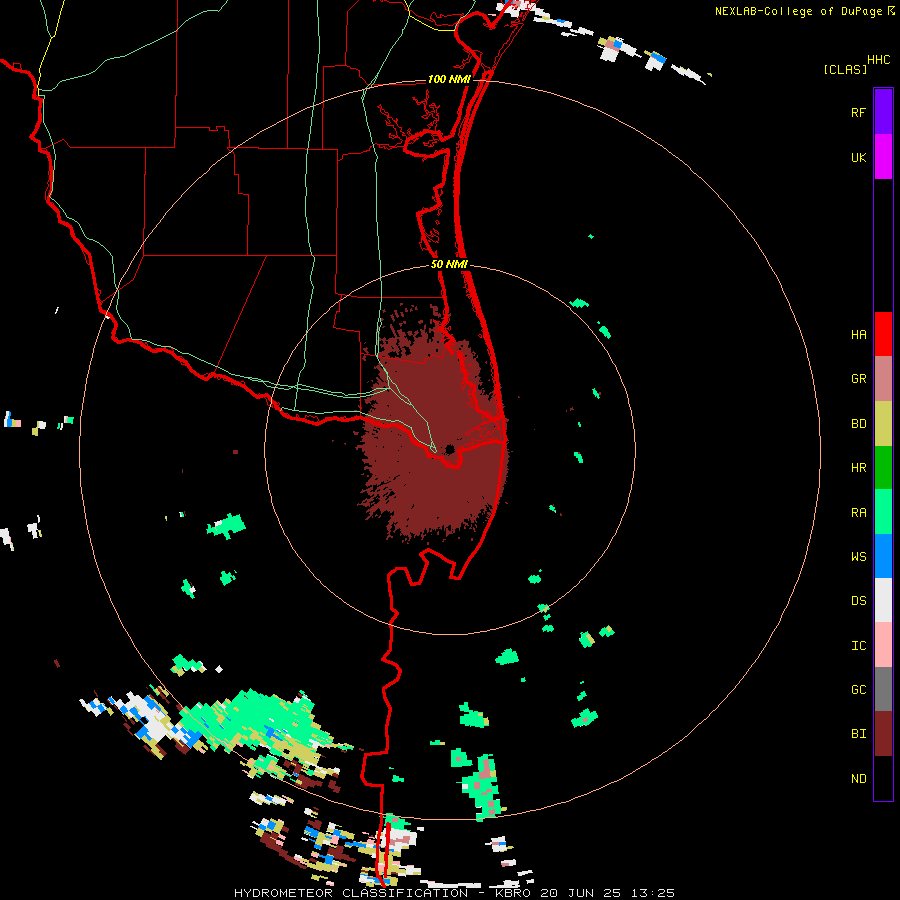Viewport: 900px width, 900px height.
Task: Pick the WS blue legend swatch
Action: point(883,556)
